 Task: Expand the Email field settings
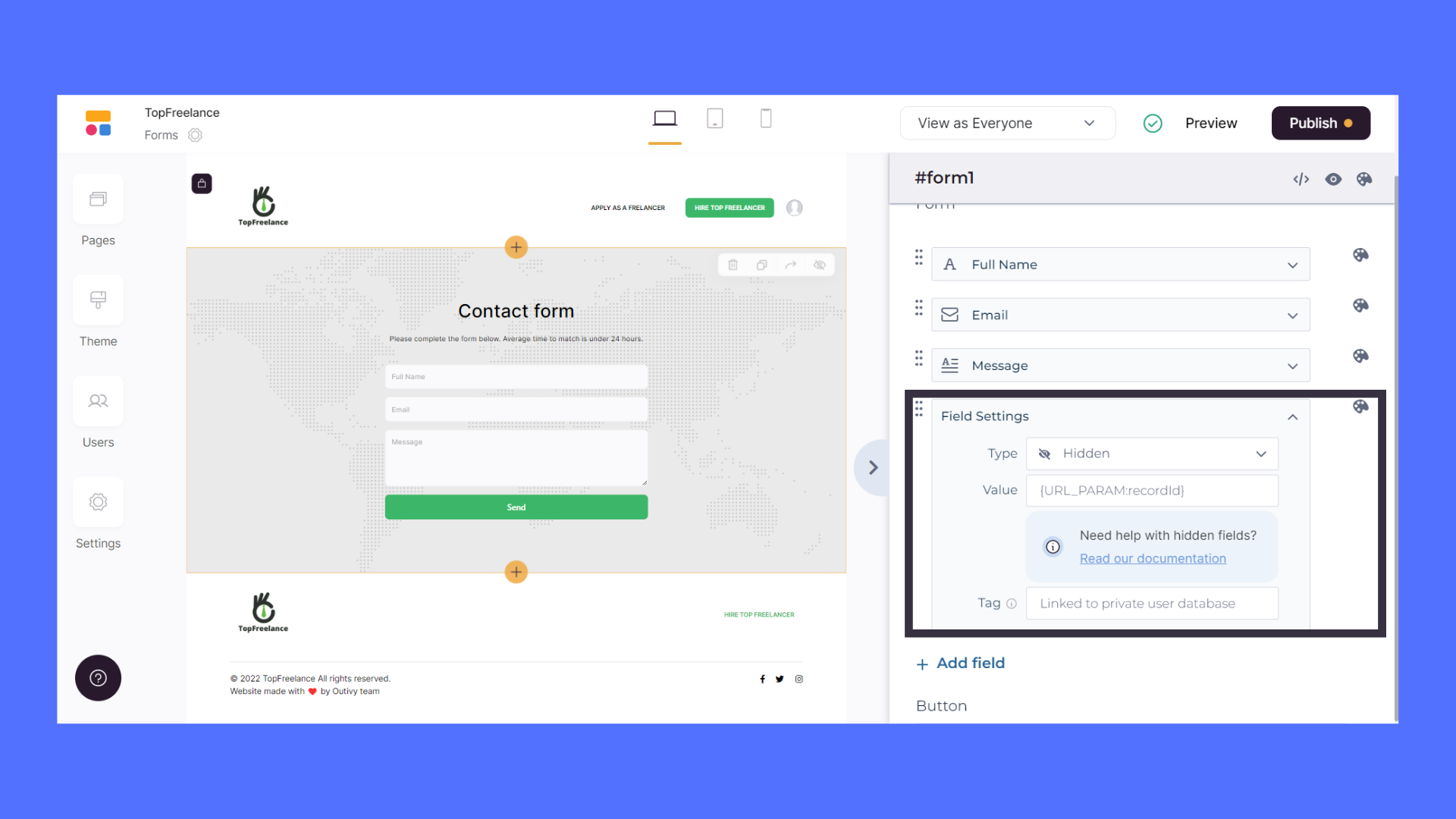[x=1294, y=315]
